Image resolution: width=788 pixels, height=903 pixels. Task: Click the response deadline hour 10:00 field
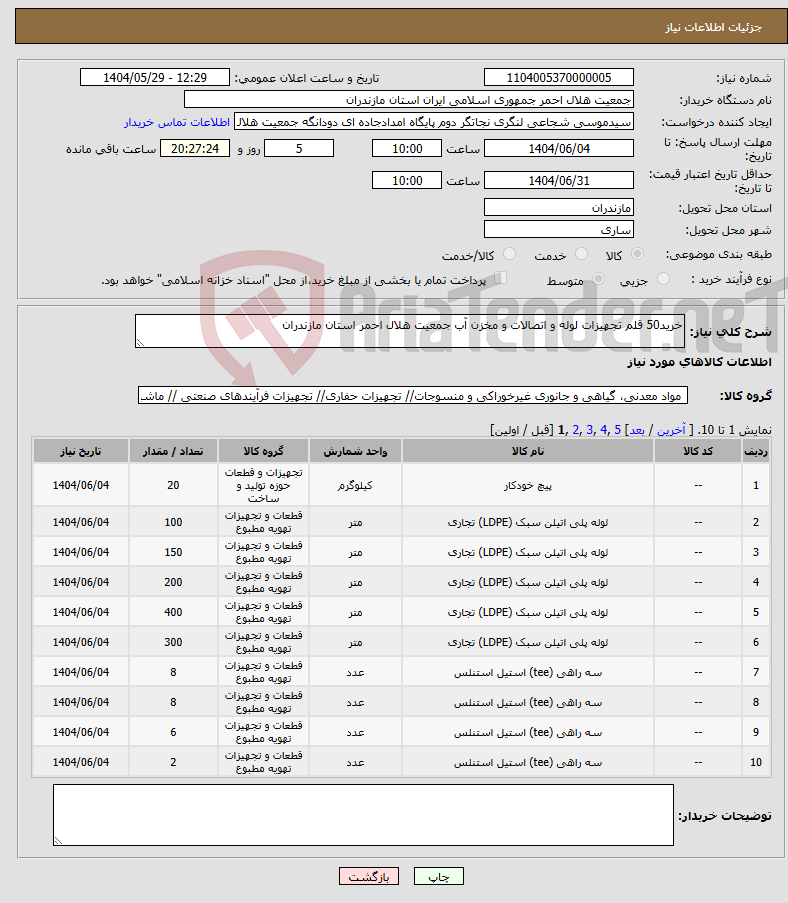[x=407, y=149]
